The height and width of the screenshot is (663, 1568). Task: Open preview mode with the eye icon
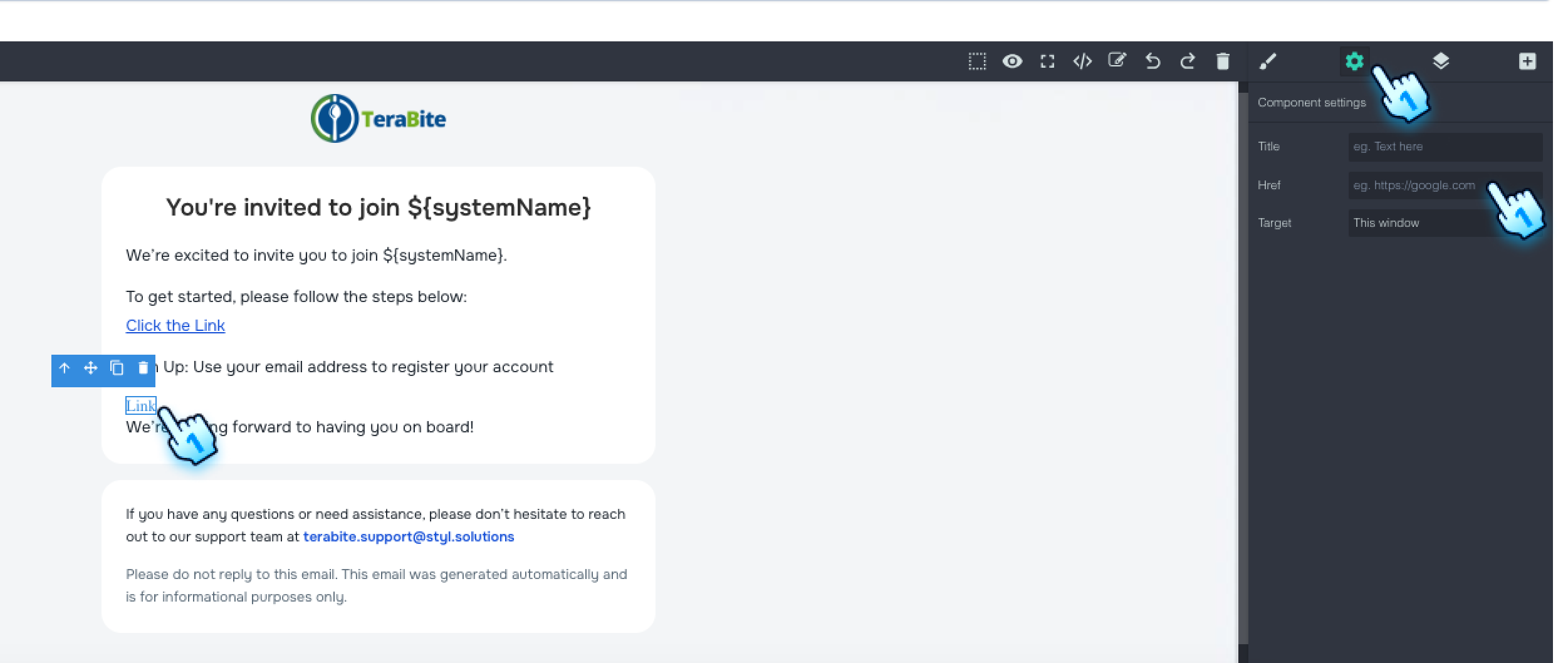[x=1013, y=61]
